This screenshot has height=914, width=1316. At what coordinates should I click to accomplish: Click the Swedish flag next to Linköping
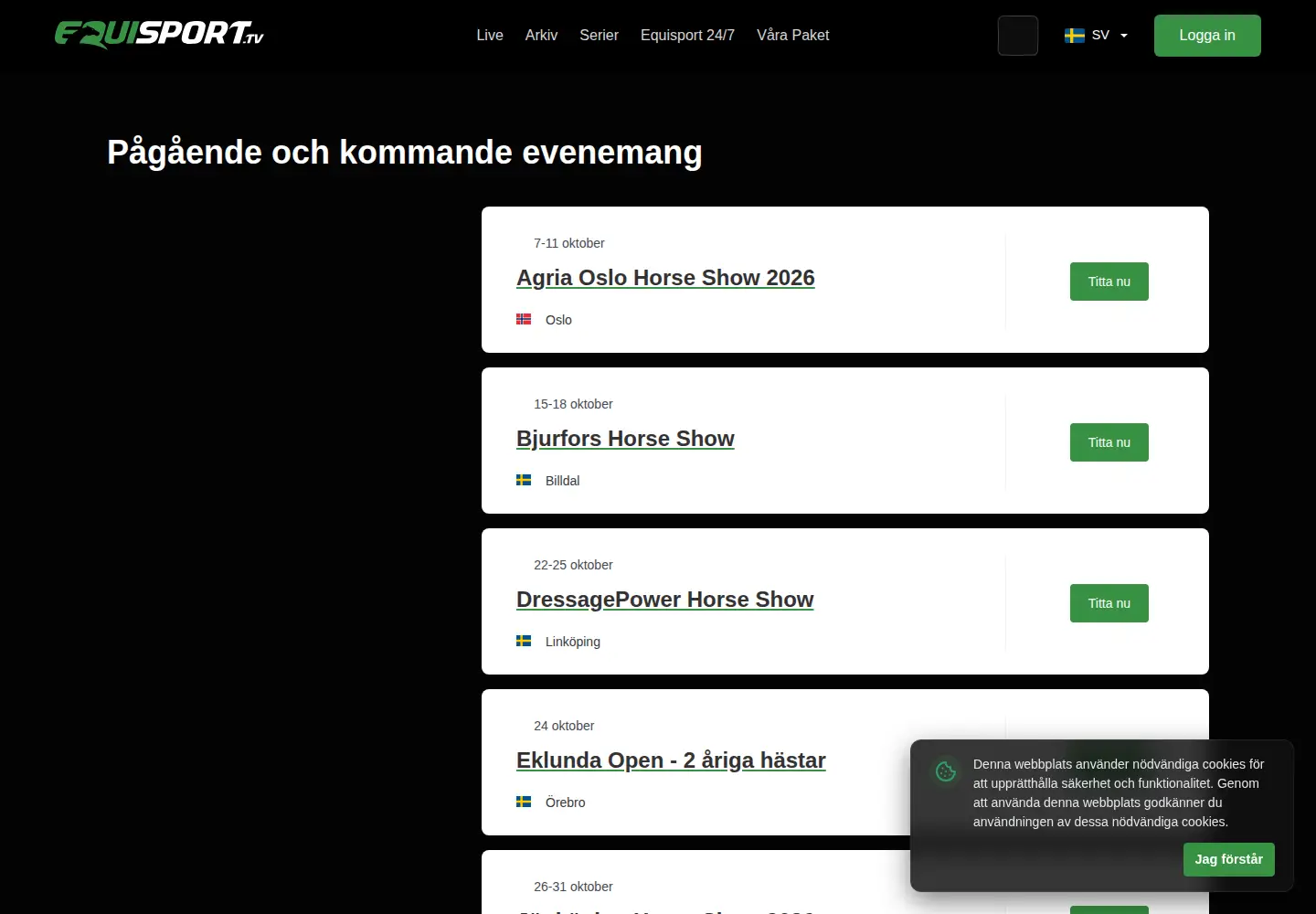pyautogui.click(x=524, y=641)
